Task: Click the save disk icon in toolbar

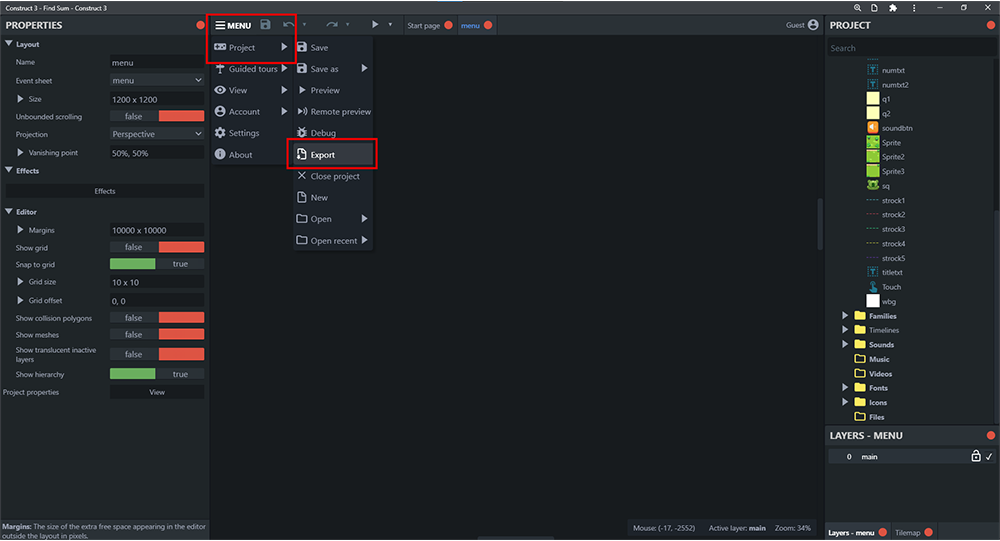Action: point(265,25)
